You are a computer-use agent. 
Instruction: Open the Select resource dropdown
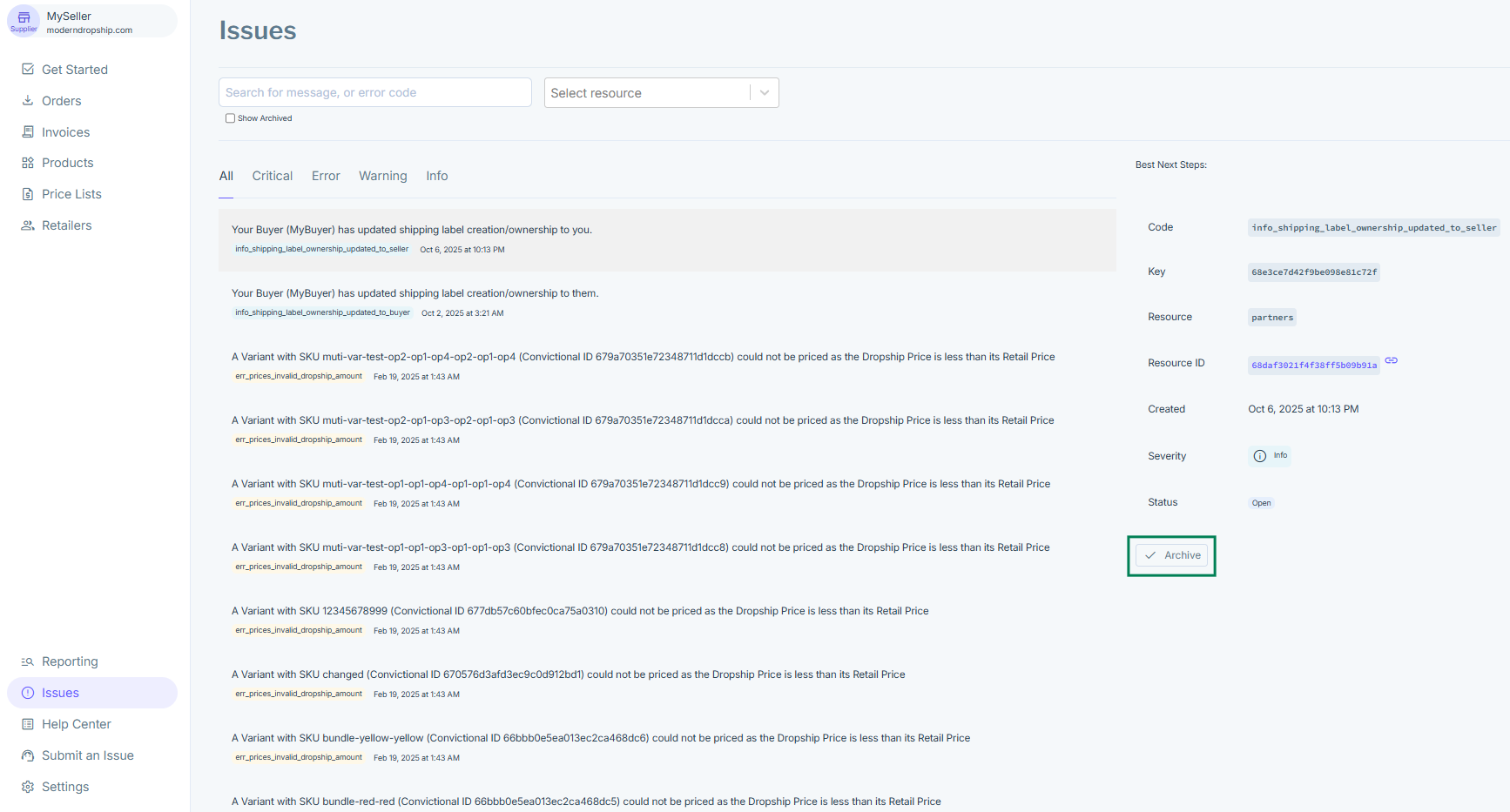tap(648, 93)
